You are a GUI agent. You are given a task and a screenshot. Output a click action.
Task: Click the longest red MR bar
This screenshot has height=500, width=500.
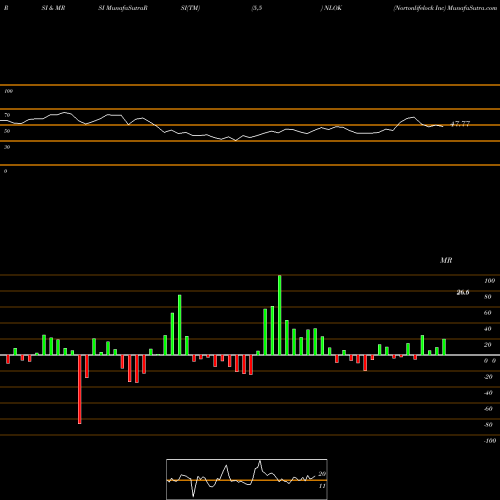80,389
